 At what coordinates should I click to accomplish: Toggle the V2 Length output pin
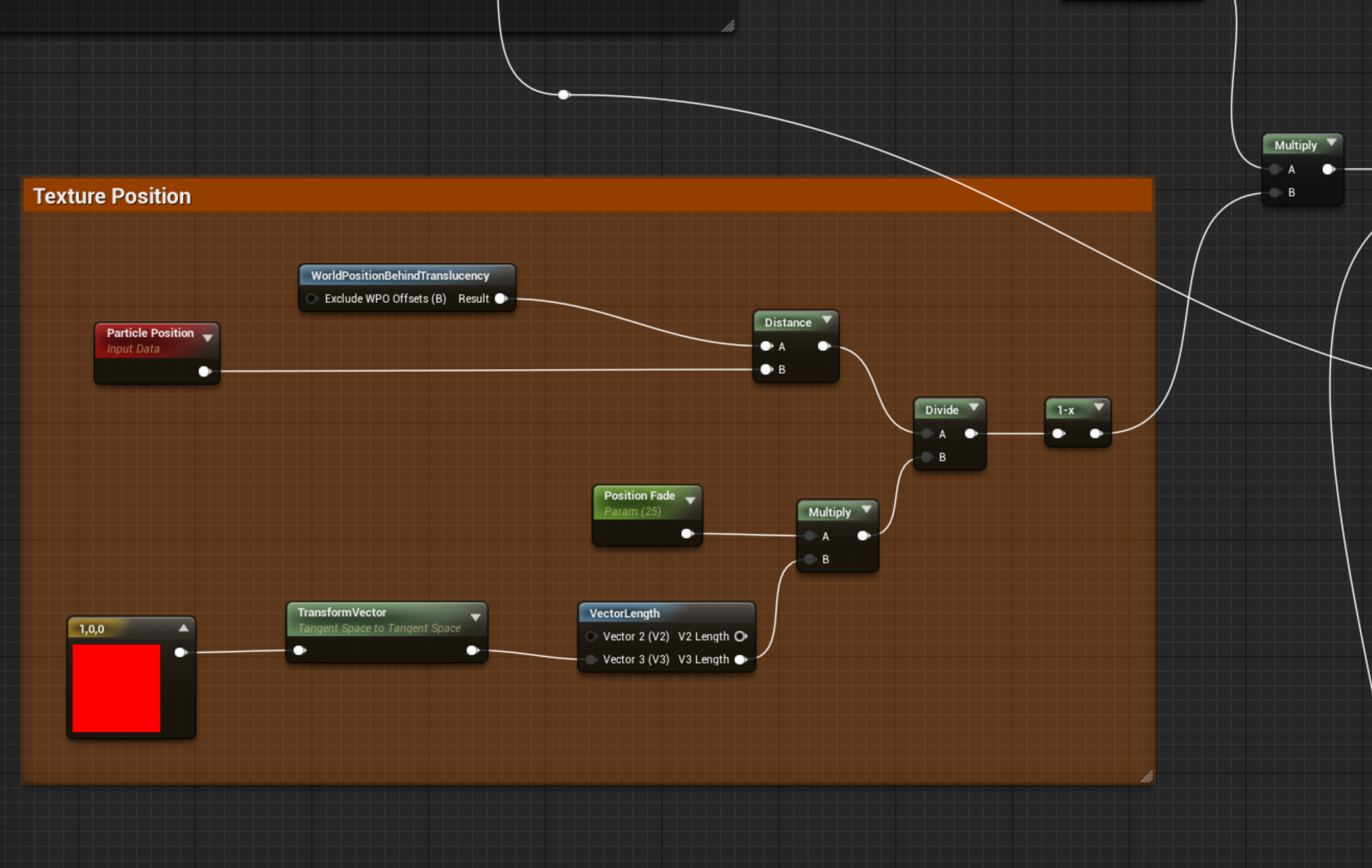740,637
